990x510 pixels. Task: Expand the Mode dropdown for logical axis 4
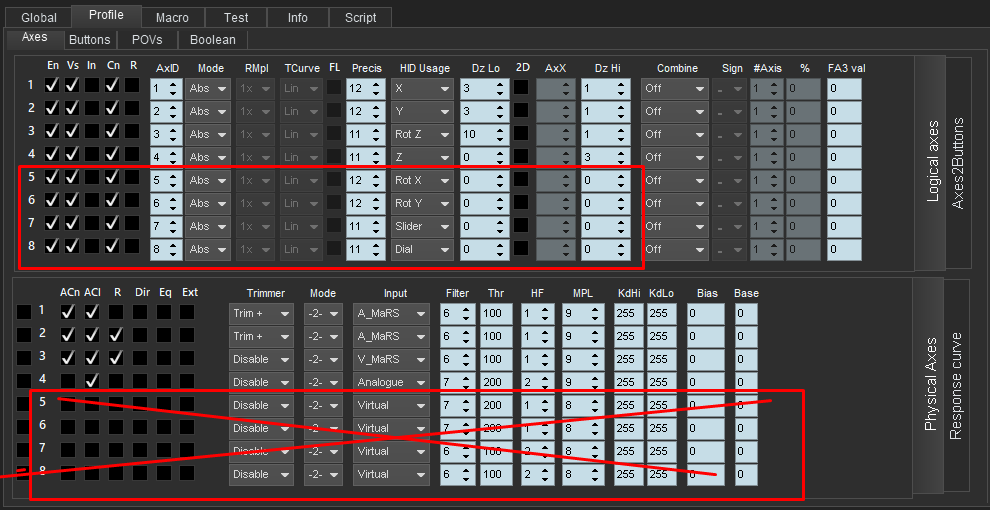207,157
